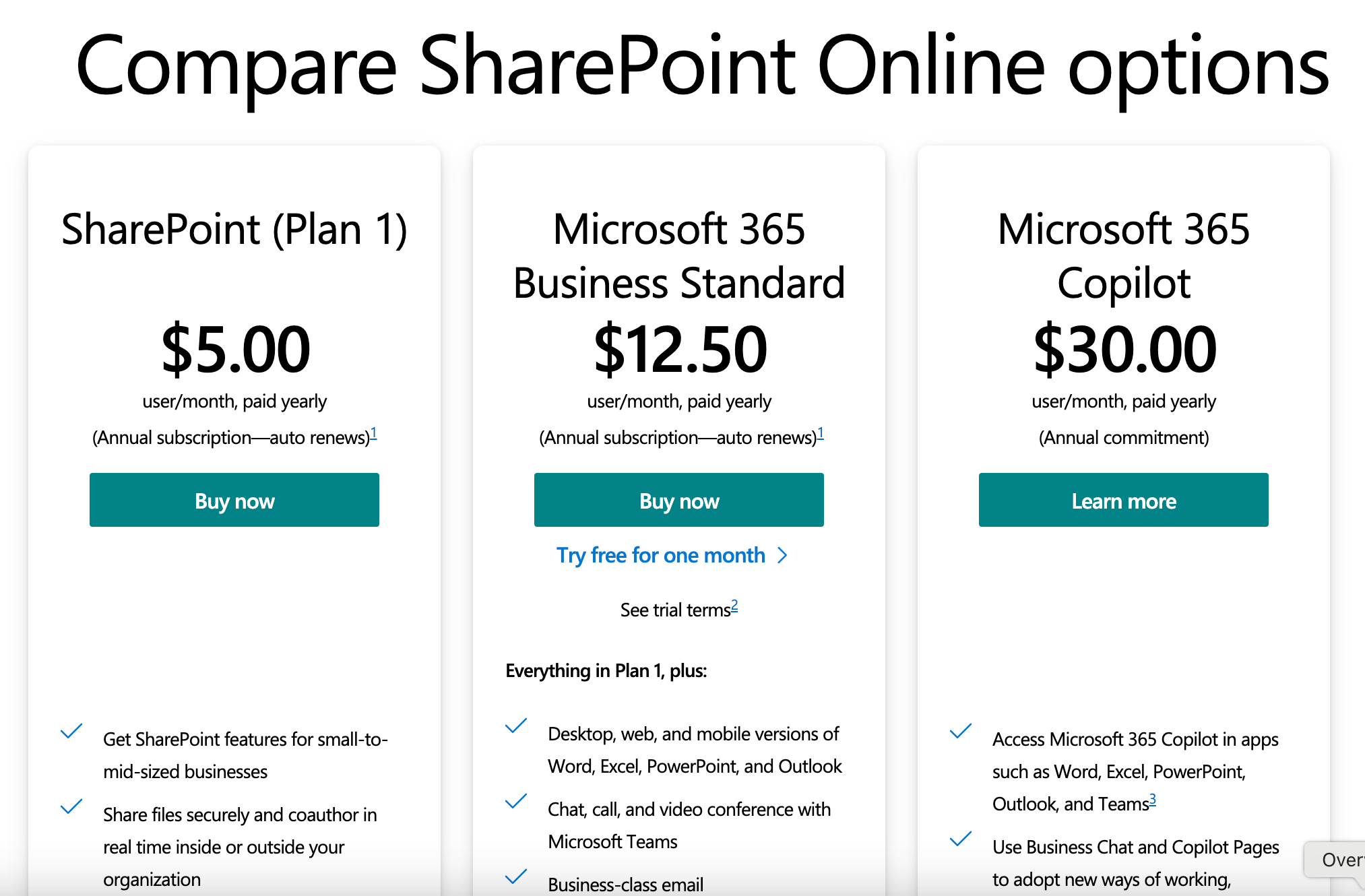Viewport: 1365px width, 896px height.
Task: Open footnote 3 after Outlook, and Teams
Action: tap(1153, 800)
